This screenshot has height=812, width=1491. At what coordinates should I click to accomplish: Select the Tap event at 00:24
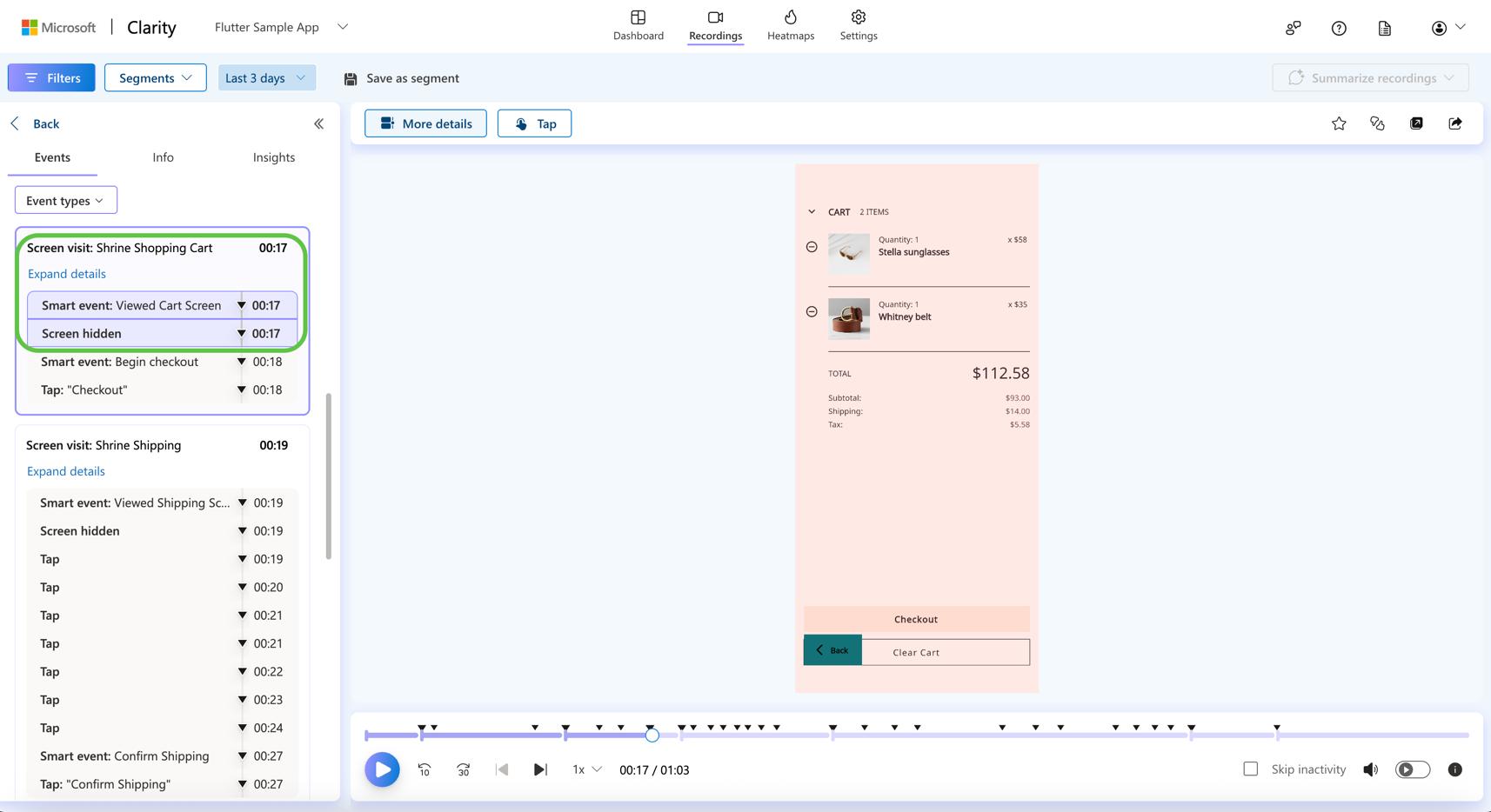(162, 728)
